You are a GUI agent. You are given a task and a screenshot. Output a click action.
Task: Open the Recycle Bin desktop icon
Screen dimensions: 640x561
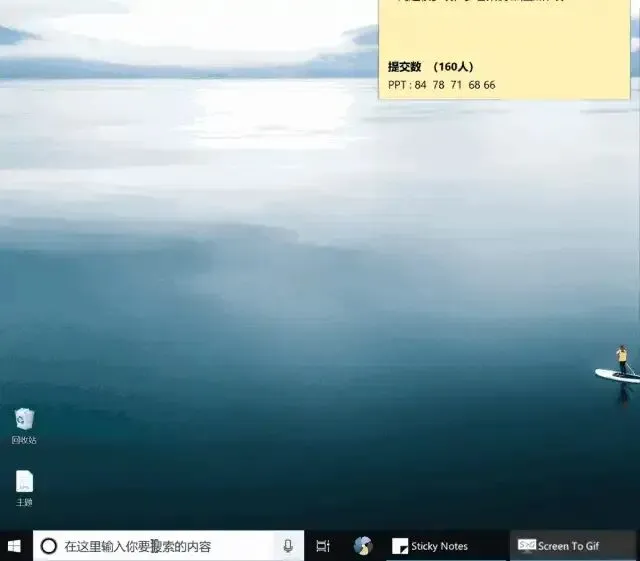(x=24, y=425)
